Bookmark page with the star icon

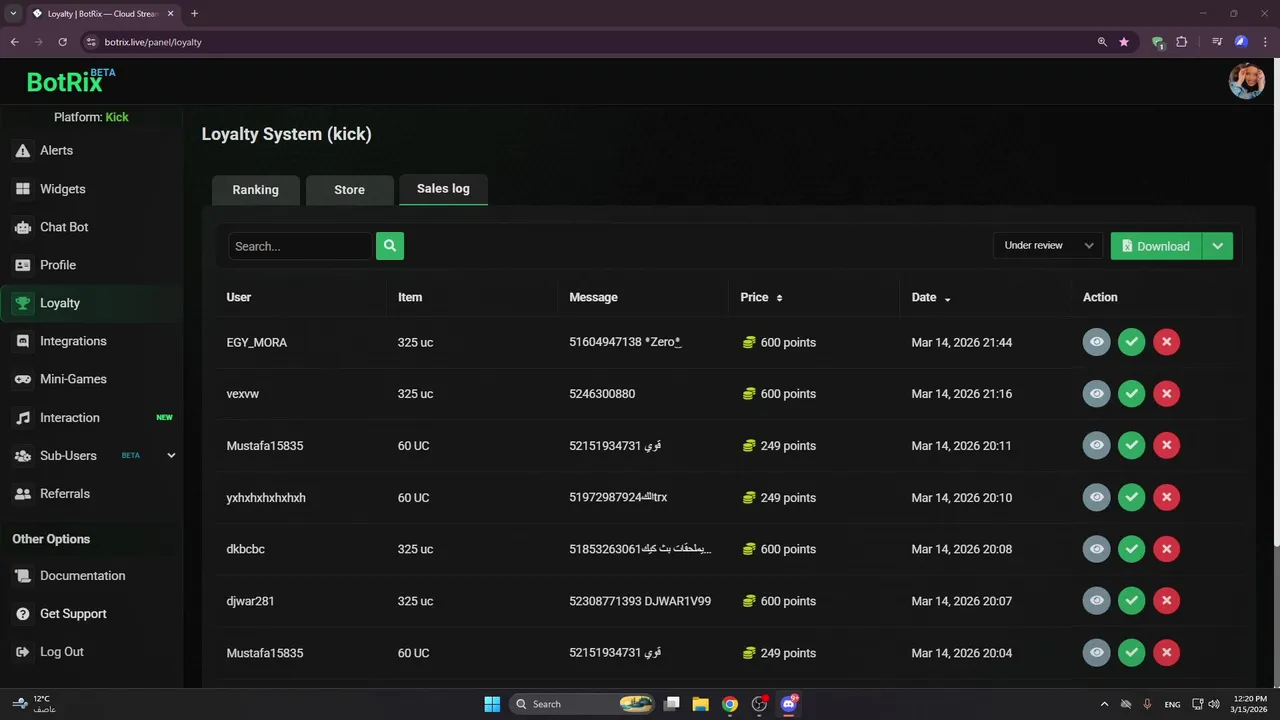[x=1124, y=42]
